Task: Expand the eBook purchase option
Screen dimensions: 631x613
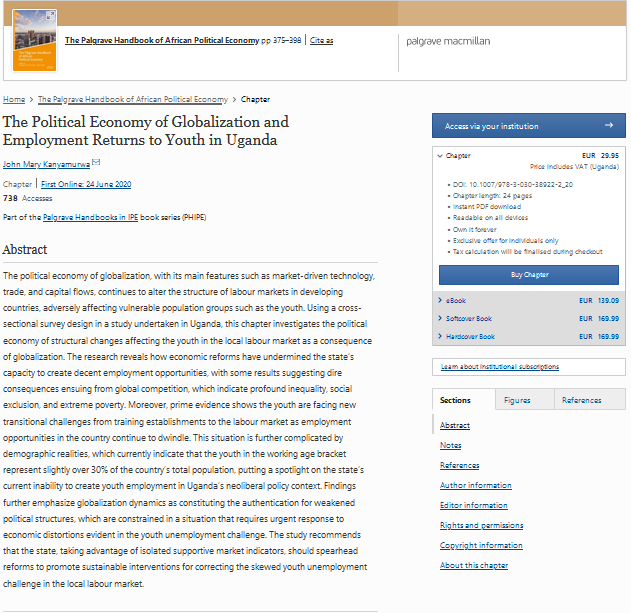Action: [x=441, y=300]
